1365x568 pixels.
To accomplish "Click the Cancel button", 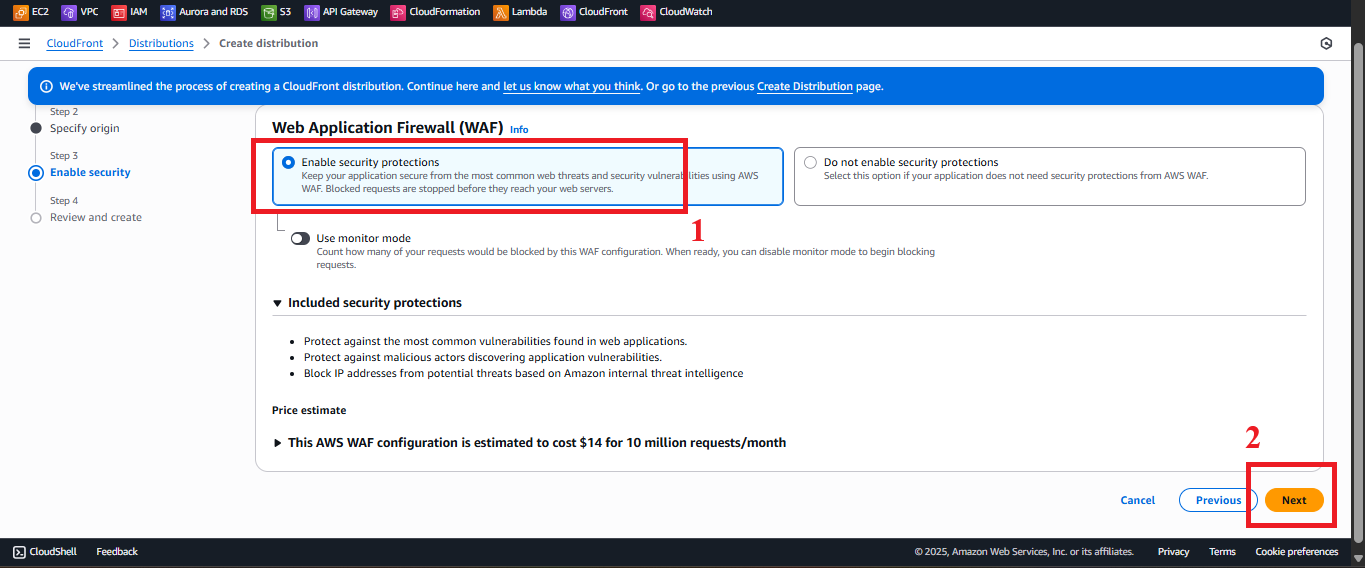I will tap(1138, 500).
